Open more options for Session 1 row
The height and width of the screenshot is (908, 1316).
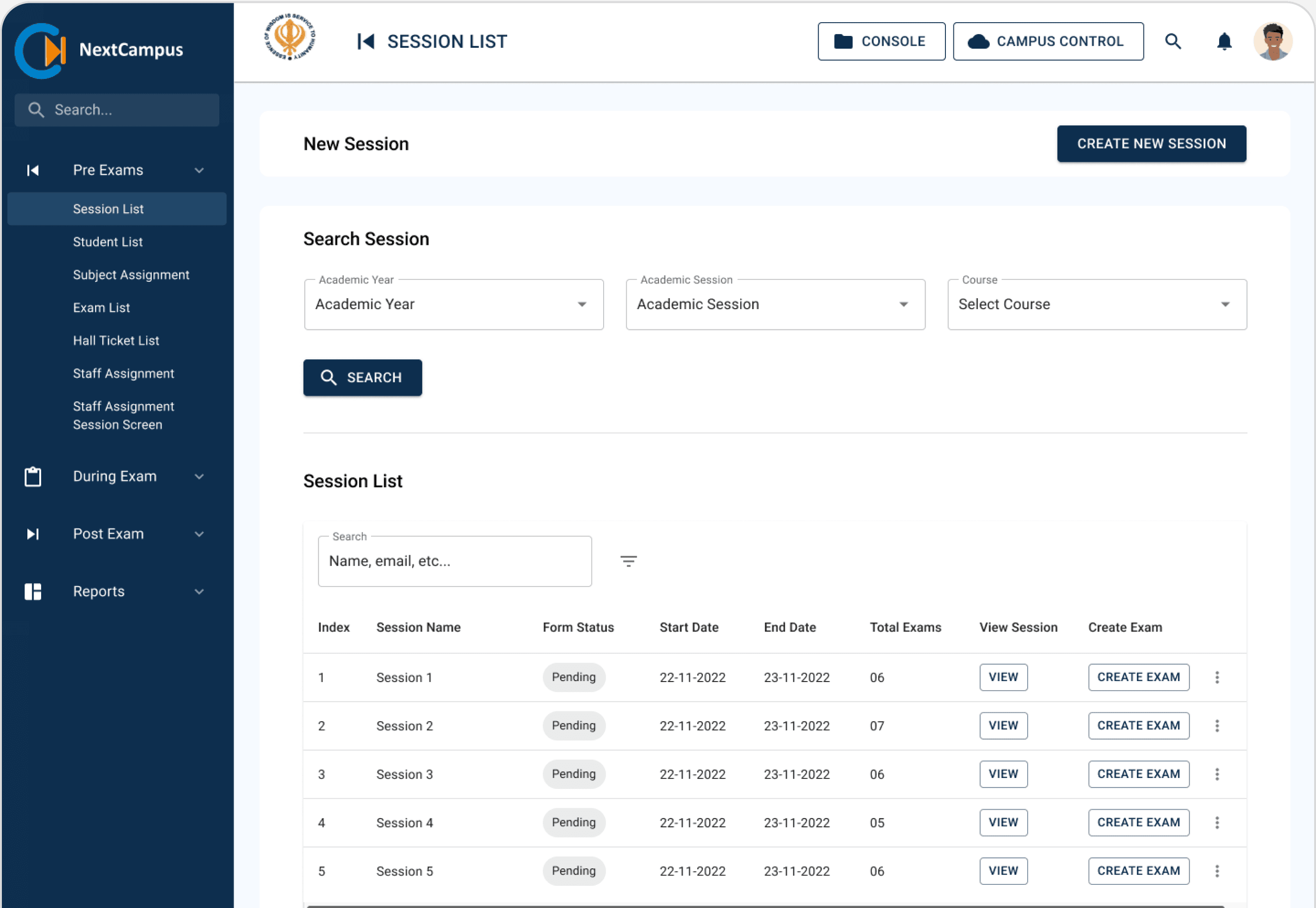(x=1217, y=677)
